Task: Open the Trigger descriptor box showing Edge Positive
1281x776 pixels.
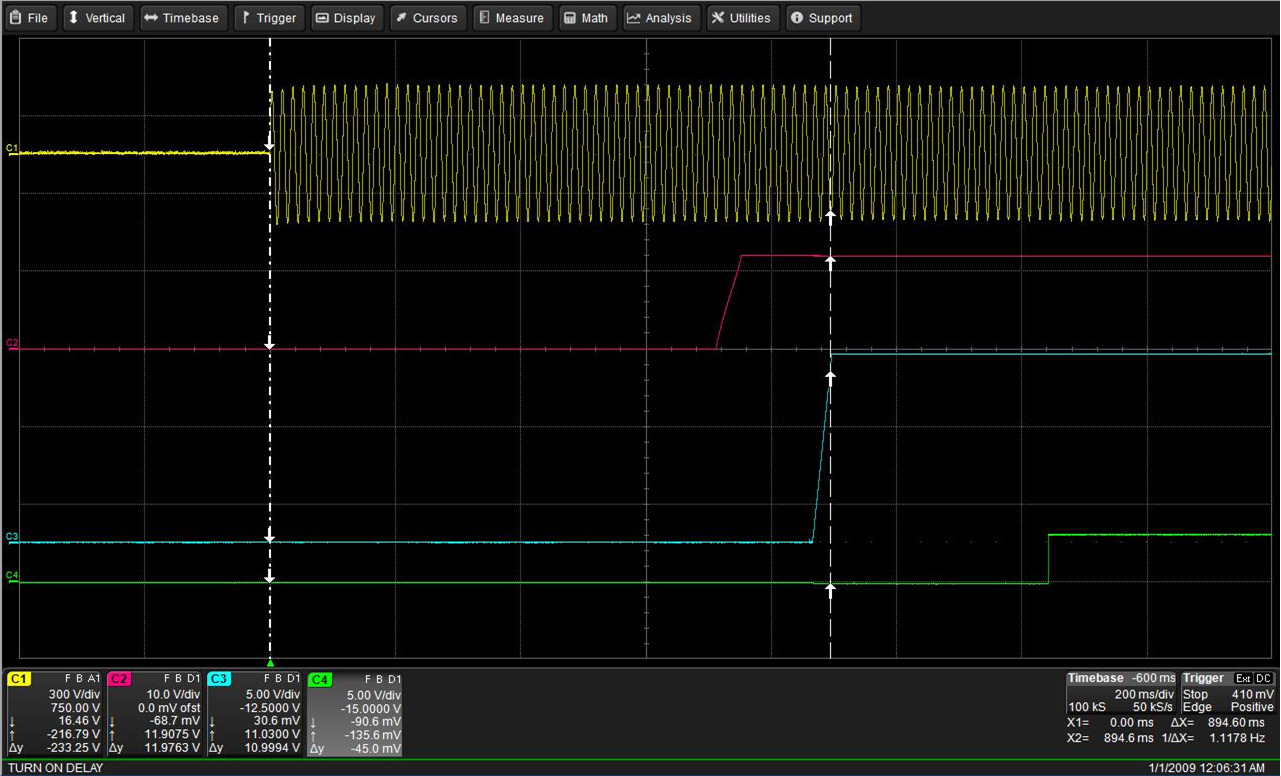Action: click(1228, 692)
